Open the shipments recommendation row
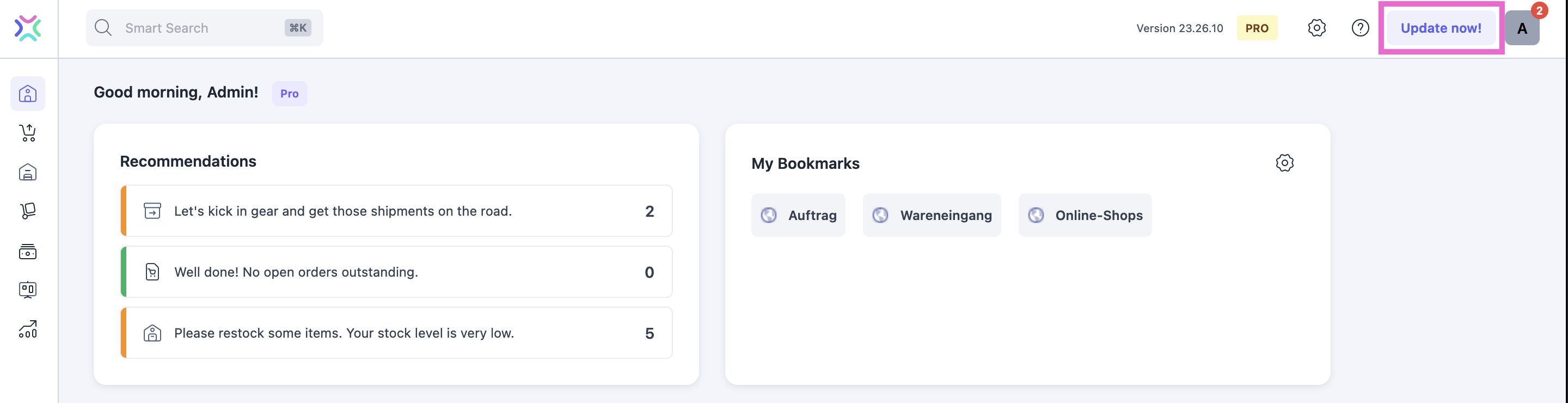 (x=397, y=211)
